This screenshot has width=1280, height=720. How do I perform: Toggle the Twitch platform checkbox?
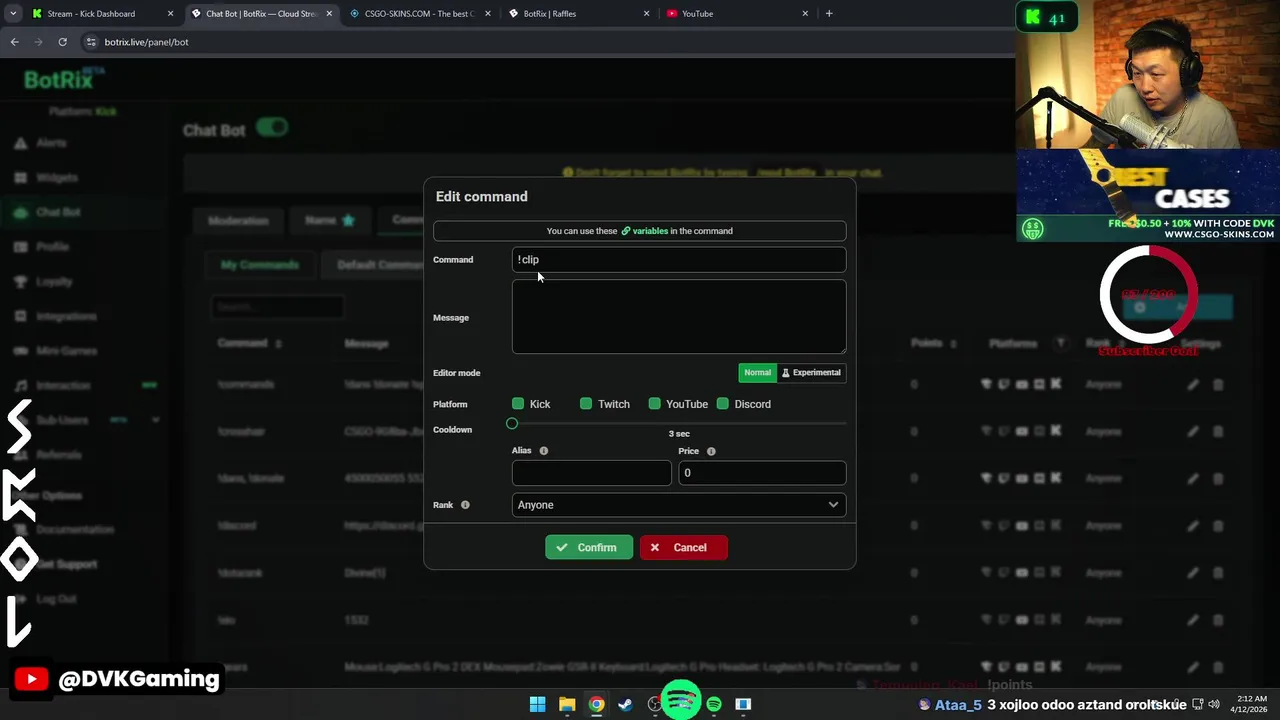click(x=586, y=404)
